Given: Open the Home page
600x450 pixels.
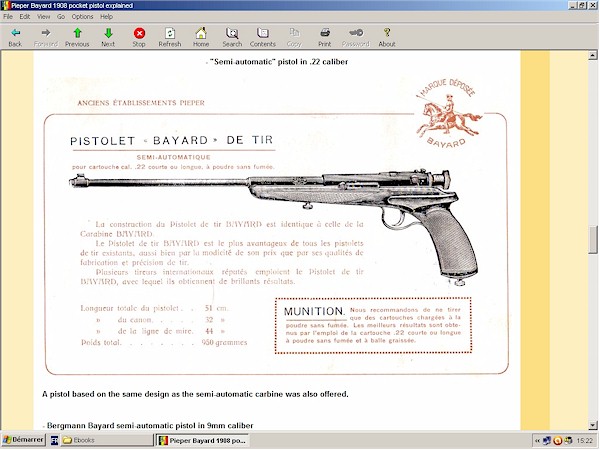Looking at the screenshot, I should (201, 37).
